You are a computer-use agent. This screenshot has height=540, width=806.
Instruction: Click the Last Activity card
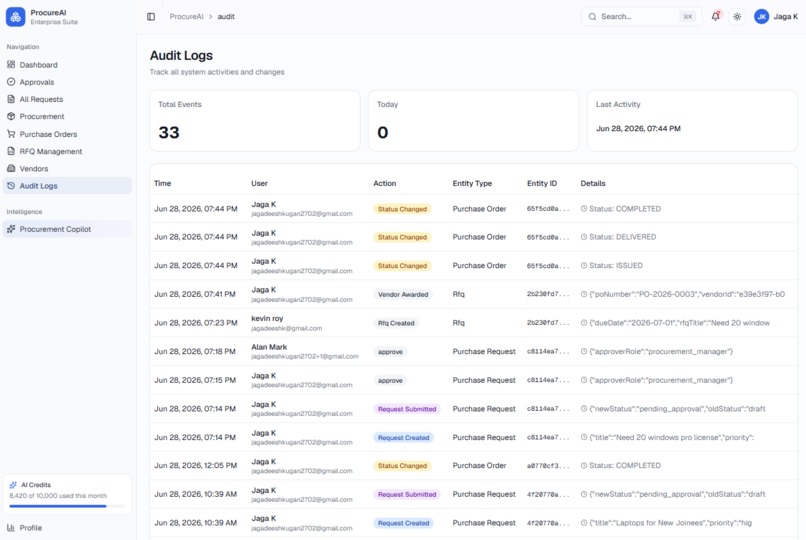(692, 121)
